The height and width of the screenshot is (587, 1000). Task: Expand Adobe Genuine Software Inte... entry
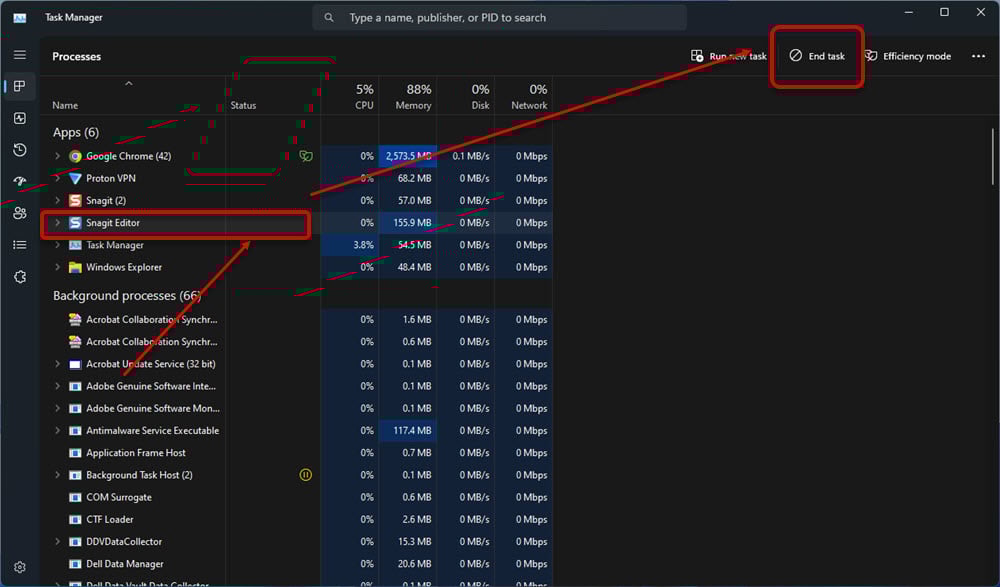pyautogui.click(x=57, y=387)
